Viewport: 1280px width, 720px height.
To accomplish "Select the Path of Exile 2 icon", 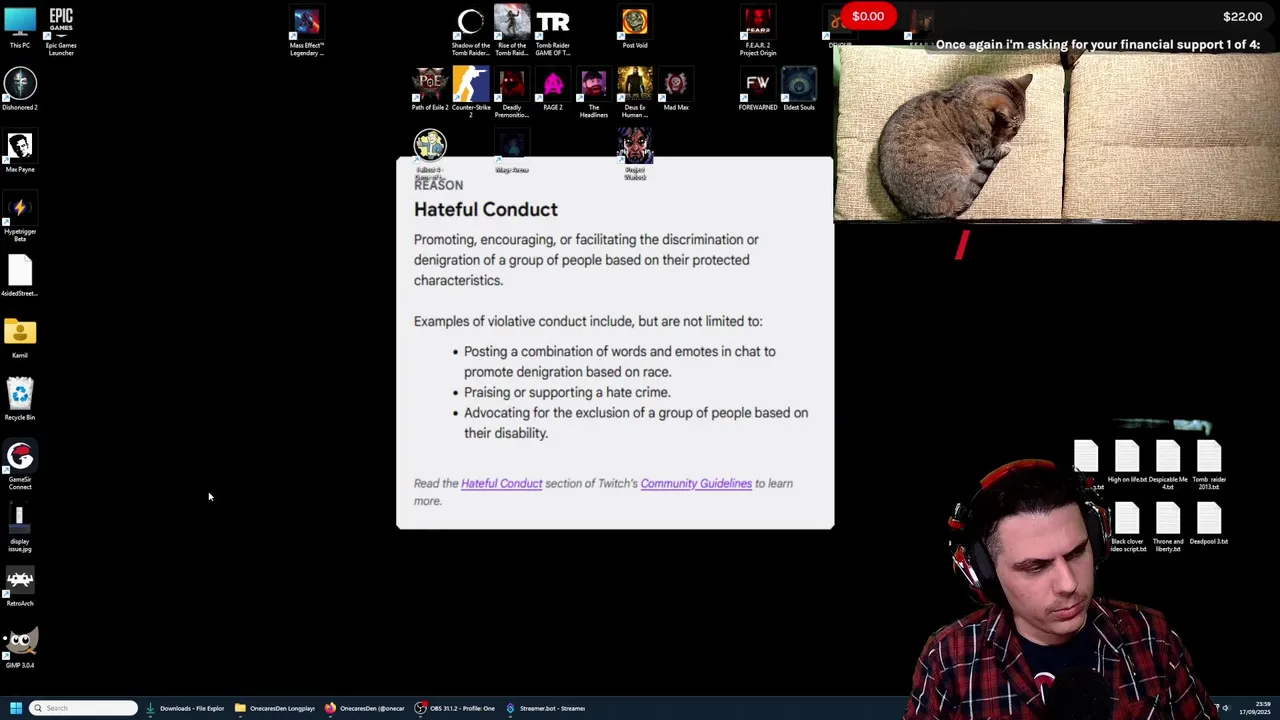I will 430,90.
